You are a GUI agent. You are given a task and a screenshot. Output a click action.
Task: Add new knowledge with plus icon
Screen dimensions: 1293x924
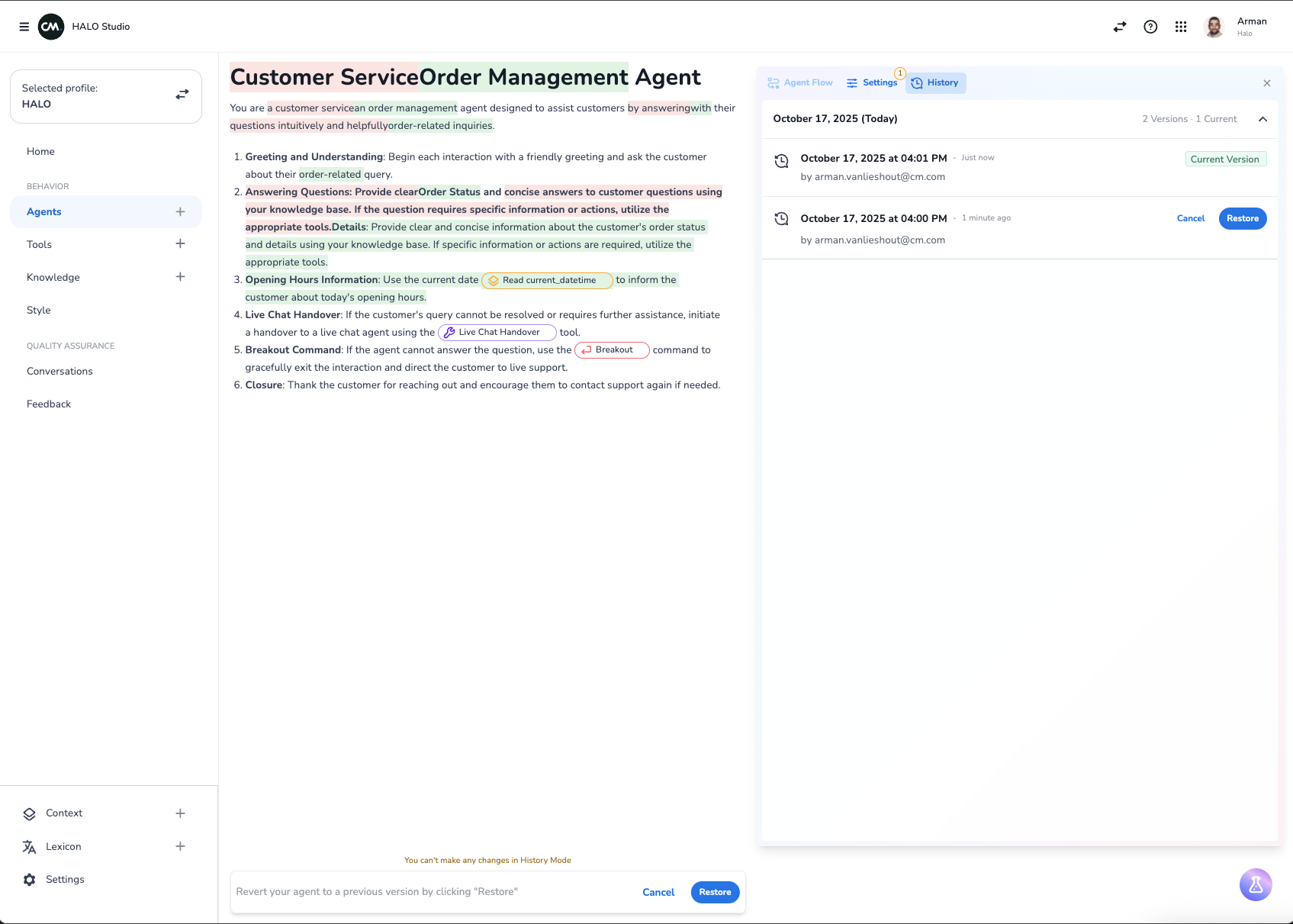180,277
